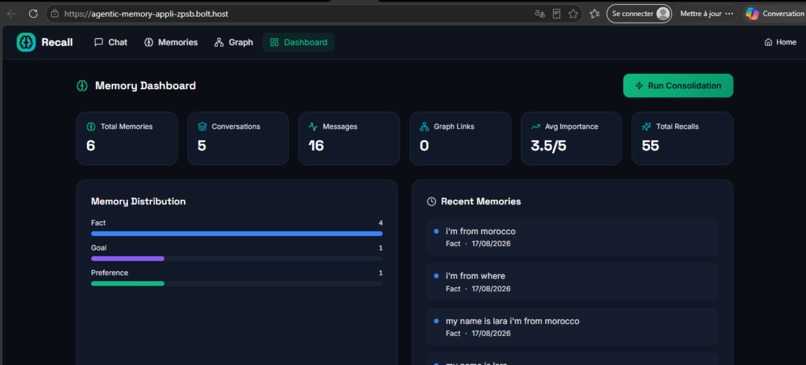Click the Avg Importance trending icon
Viewport: 806px width, 365px height.
pyautogui.click(x=536, y=126)
